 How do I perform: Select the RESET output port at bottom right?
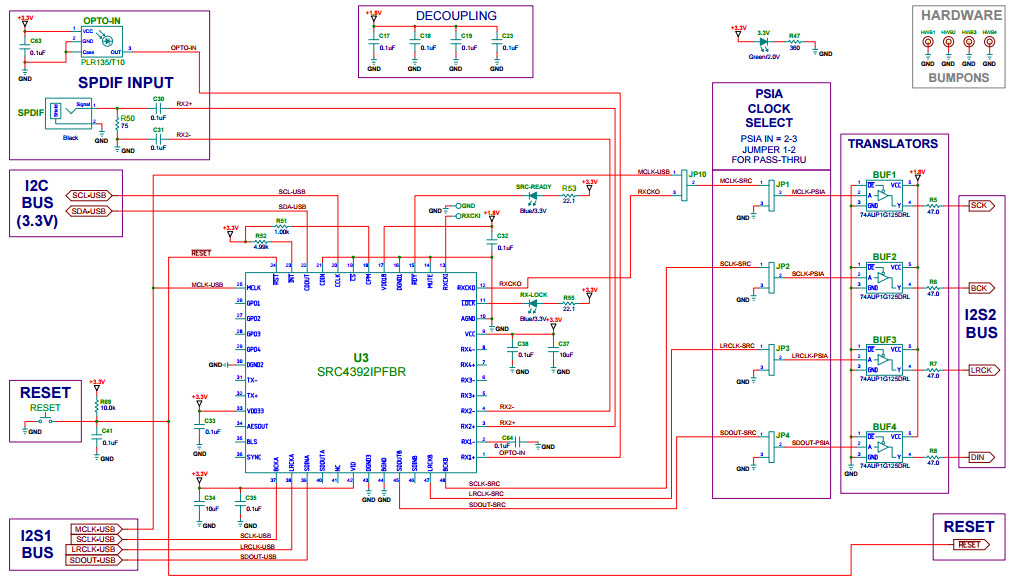(970, 545)
